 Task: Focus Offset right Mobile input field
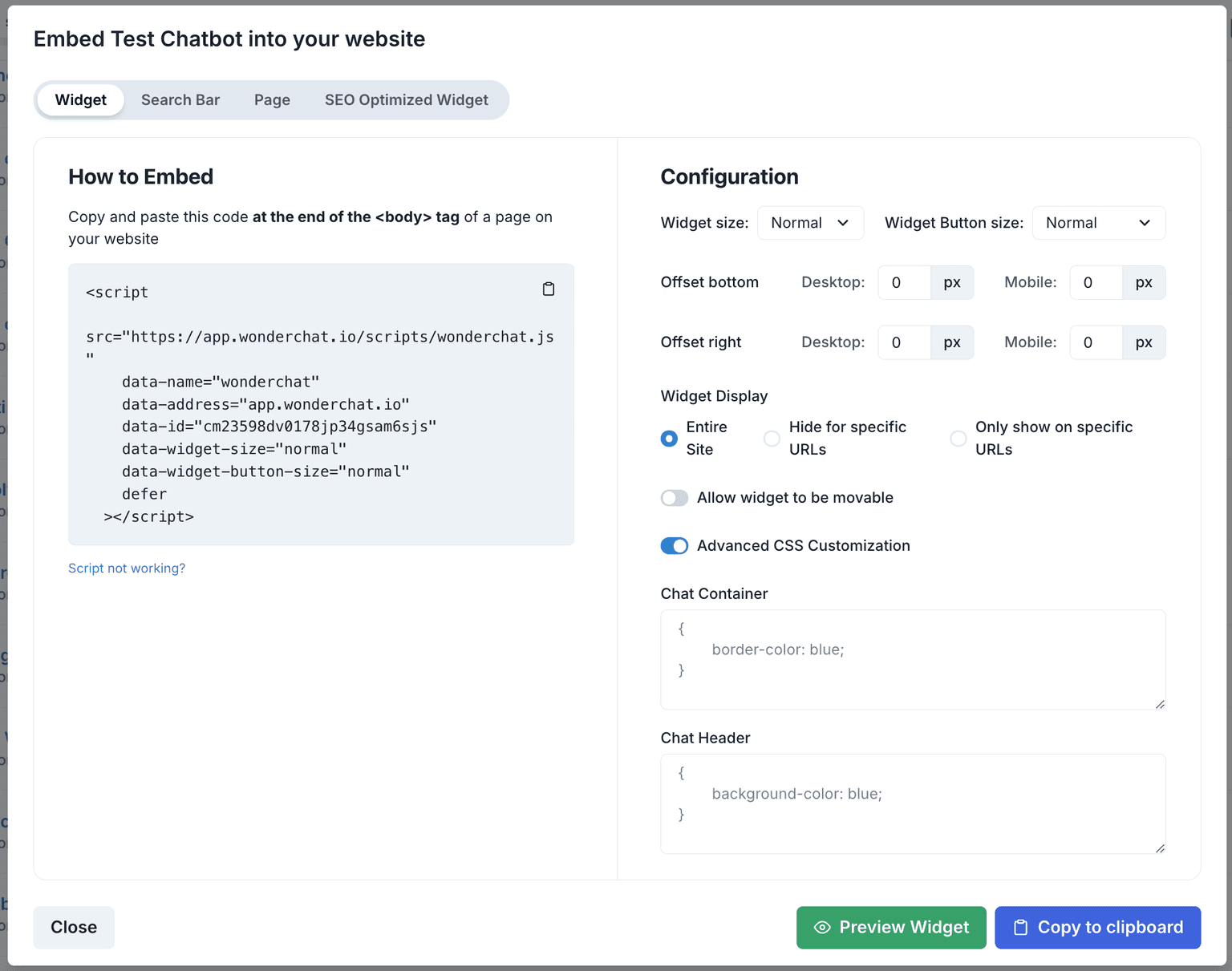(x=1096, y=342)
